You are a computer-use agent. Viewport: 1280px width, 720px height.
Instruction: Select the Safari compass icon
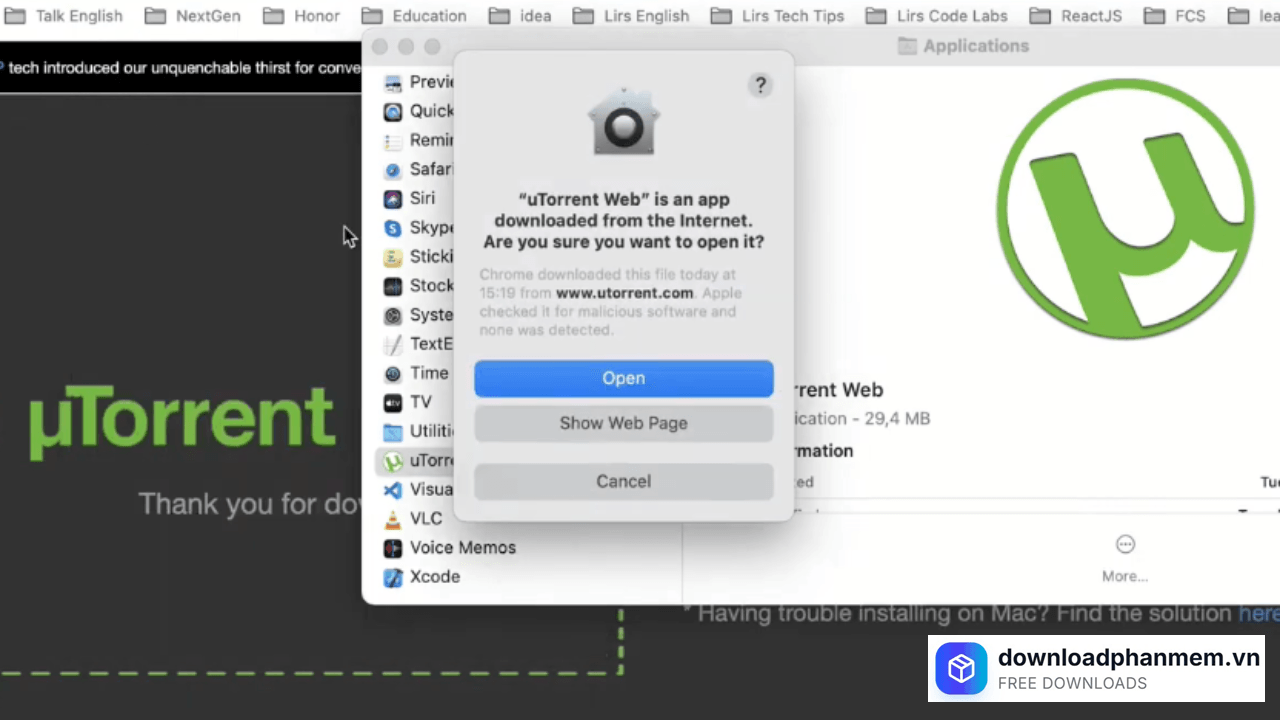pyautogui.click(x=393, y=169)
